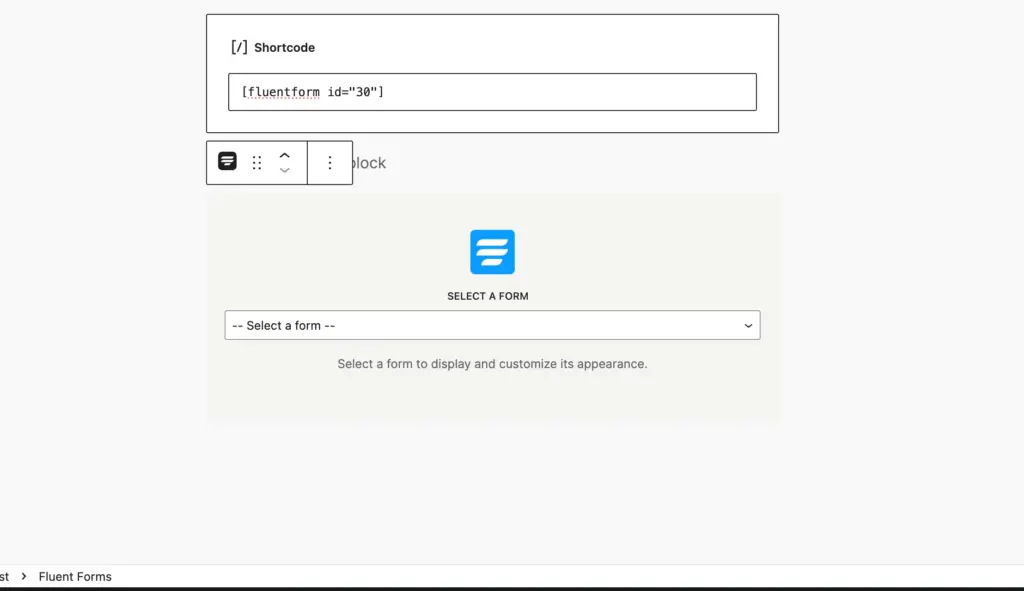Viewport: 1024px width, 591px height.
Task: Select the Fluent Forms block placeholder area
Action: [x=492, y=306]
